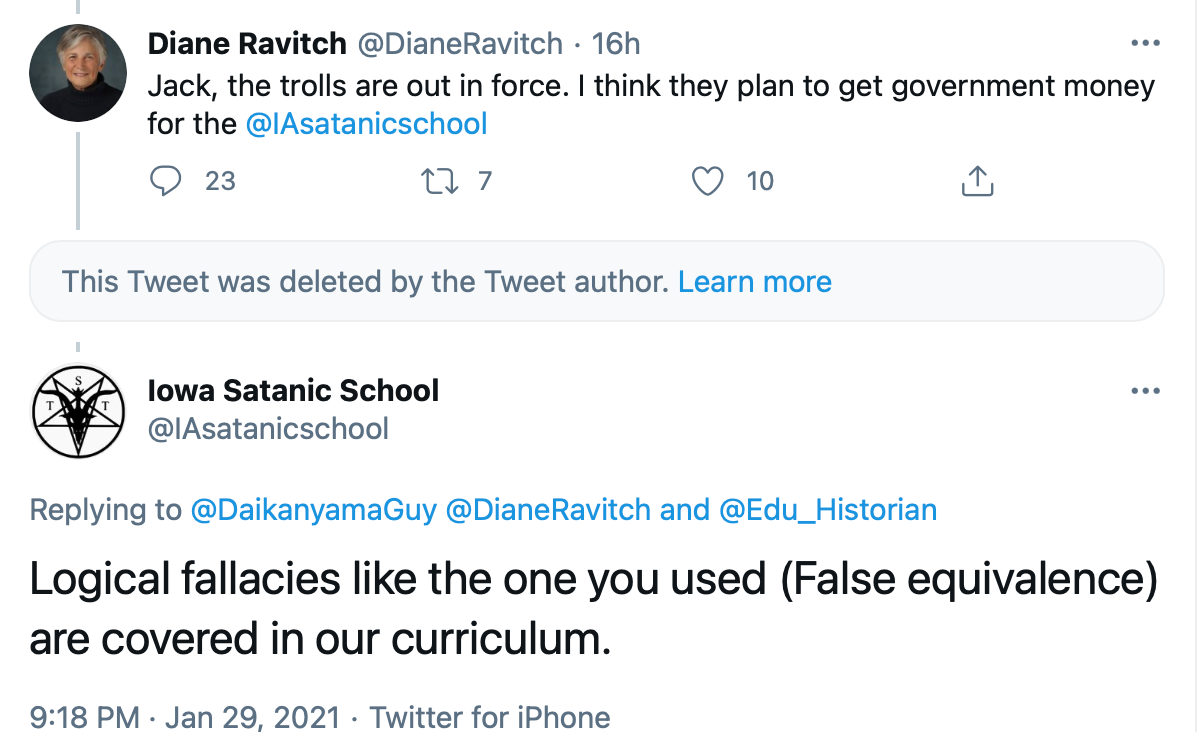Image resolution: width=1202 pixels, height=732 pixels.
Task: Open the three-dot menu on Iowa Satanic School's tweet
Action: (x=1144, y=390)
